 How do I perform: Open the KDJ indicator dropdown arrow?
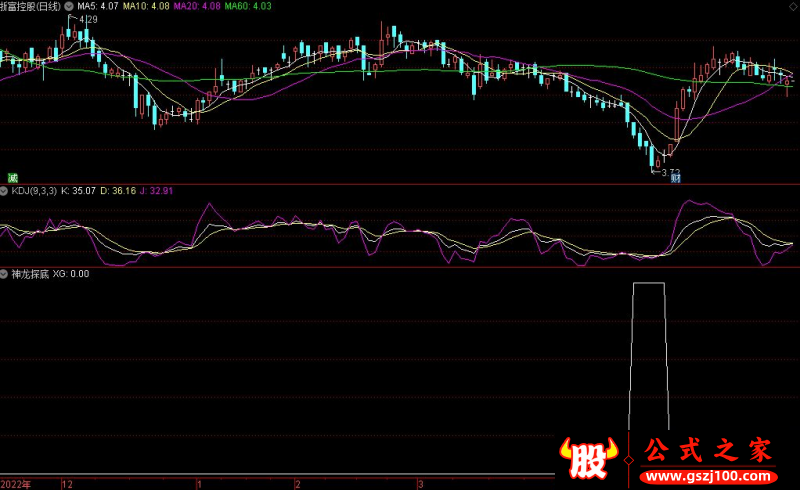pos(4,190)
